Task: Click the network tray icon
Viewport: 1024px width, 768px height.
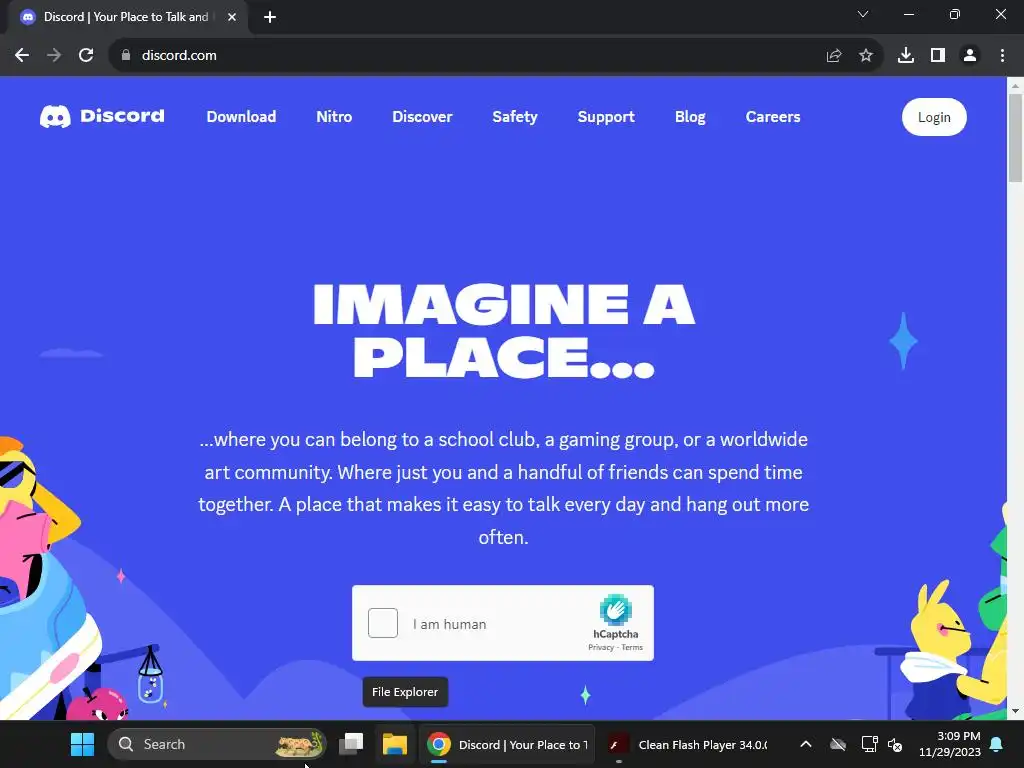Action: coord(869,744)
